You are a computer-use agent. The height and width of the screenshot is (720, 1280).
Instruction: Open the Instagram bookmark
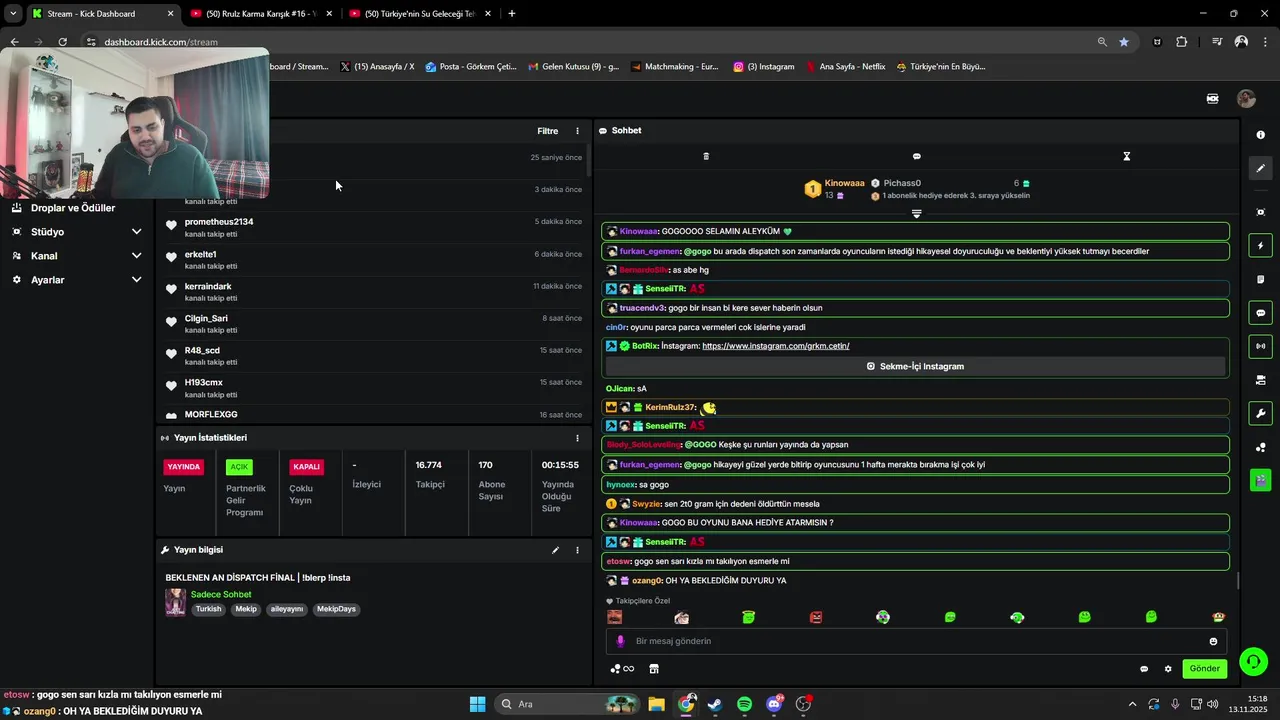764,67
